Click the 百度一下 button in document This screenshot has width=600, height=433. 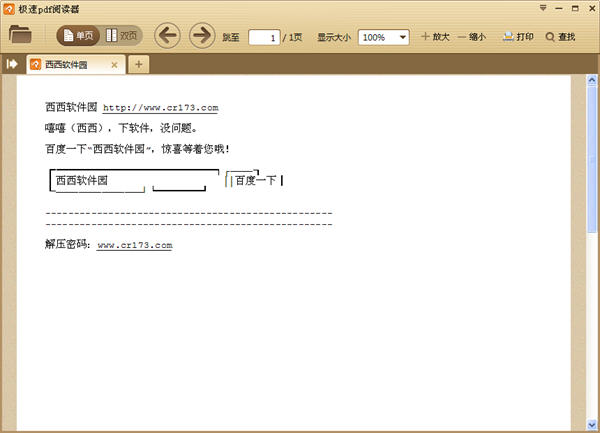[255, 180]
